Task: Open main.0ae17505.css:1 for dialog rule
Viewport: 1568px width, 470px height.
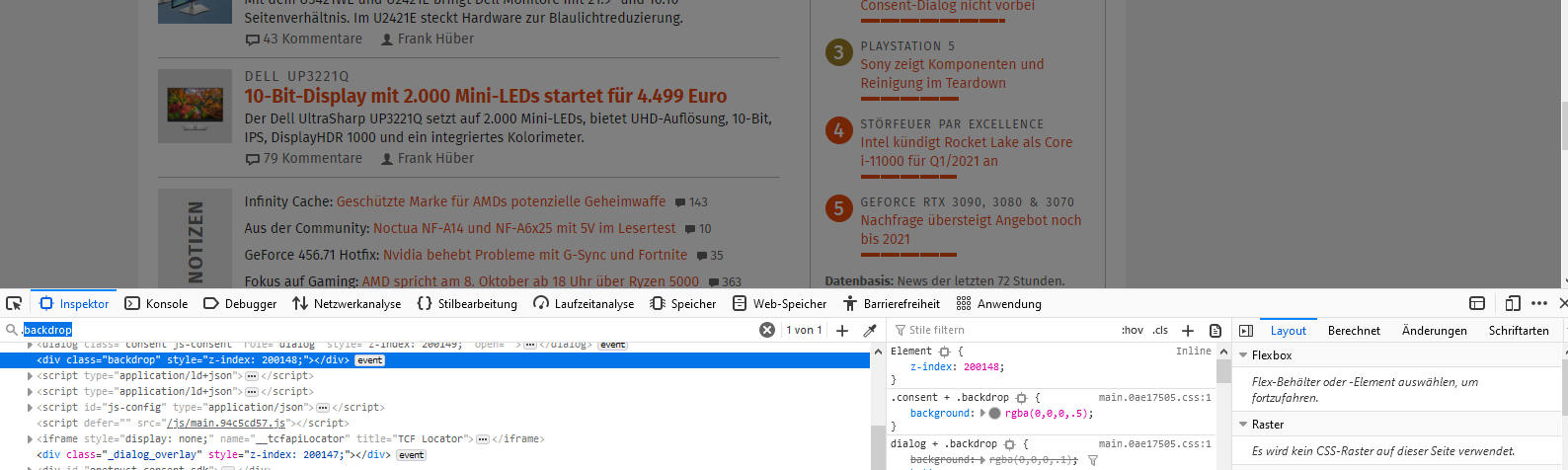Action: (1154, 443)
